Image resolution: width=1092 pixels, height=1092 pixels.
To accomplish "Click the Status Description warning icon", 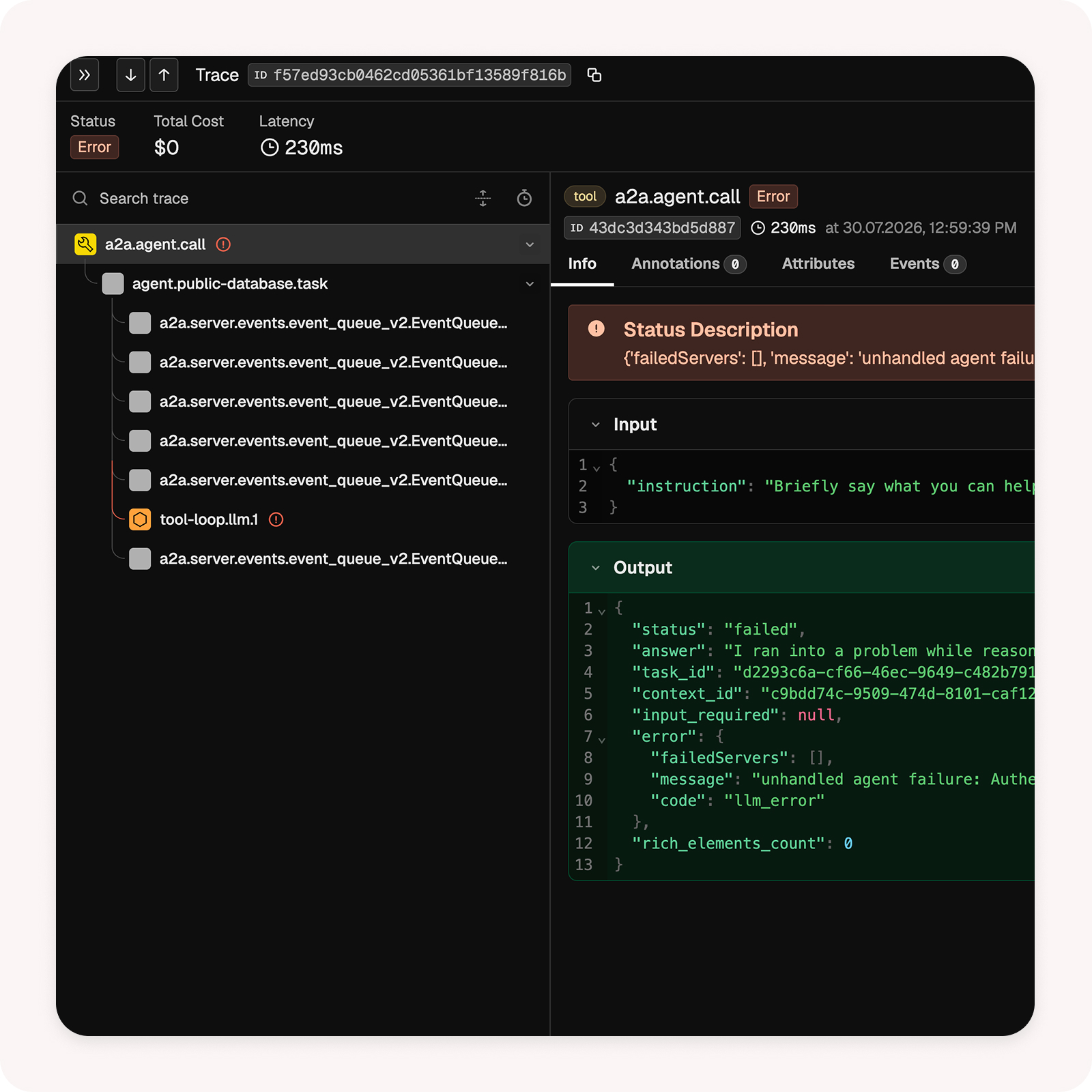I will pos(597,329).
